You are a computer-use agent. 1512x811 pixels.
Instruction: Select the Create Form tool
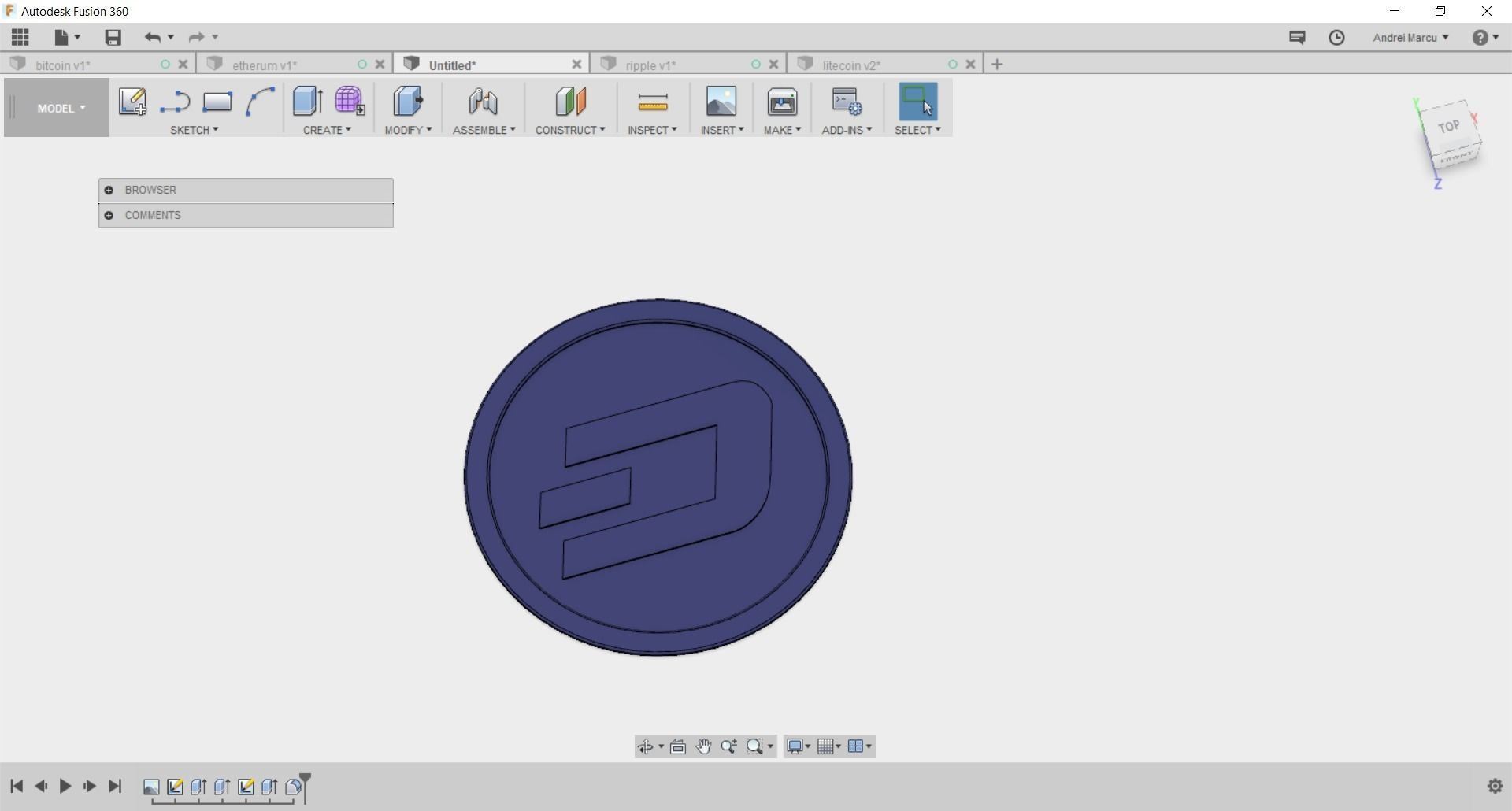350,102
